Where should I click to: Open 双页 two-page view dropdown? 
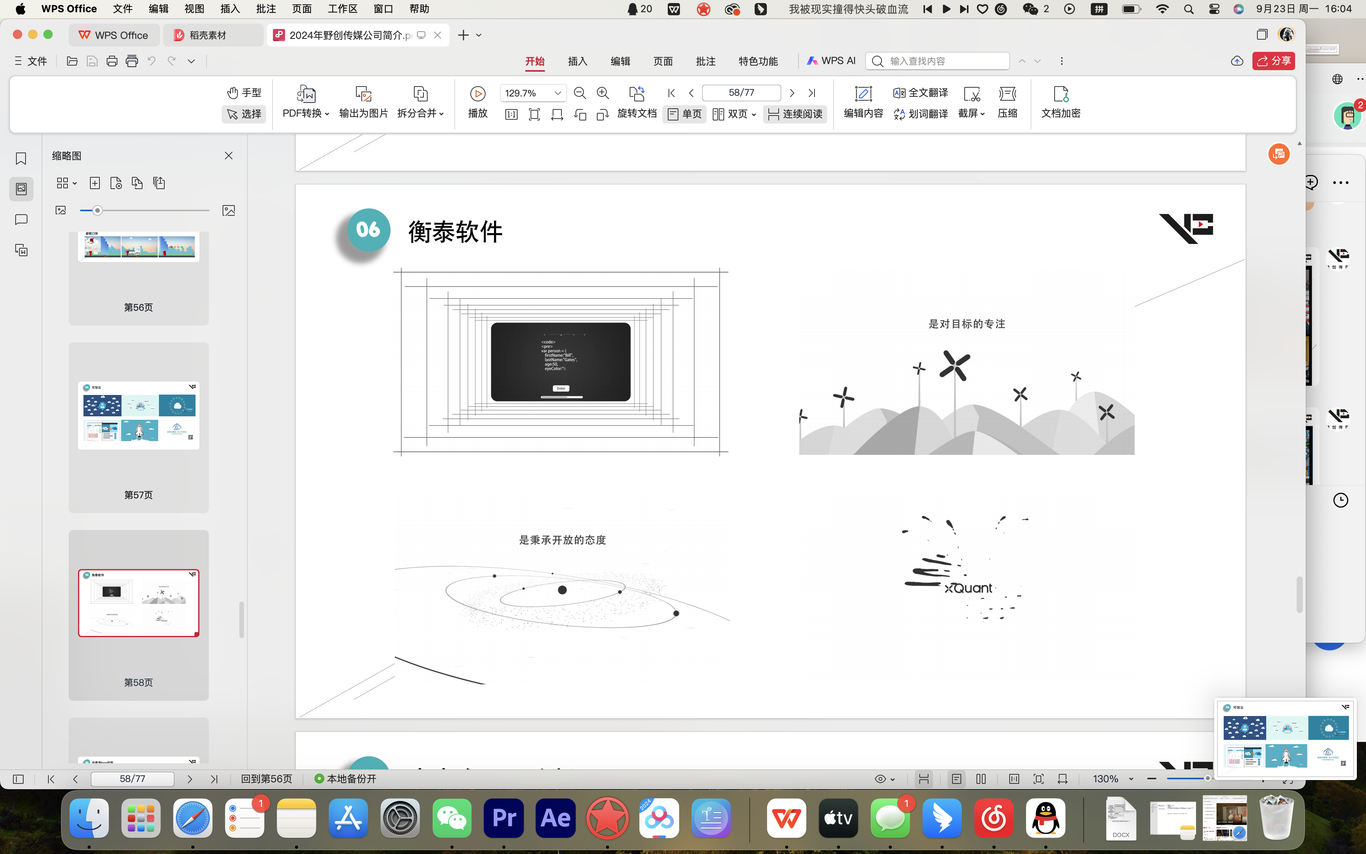[734, 115]
